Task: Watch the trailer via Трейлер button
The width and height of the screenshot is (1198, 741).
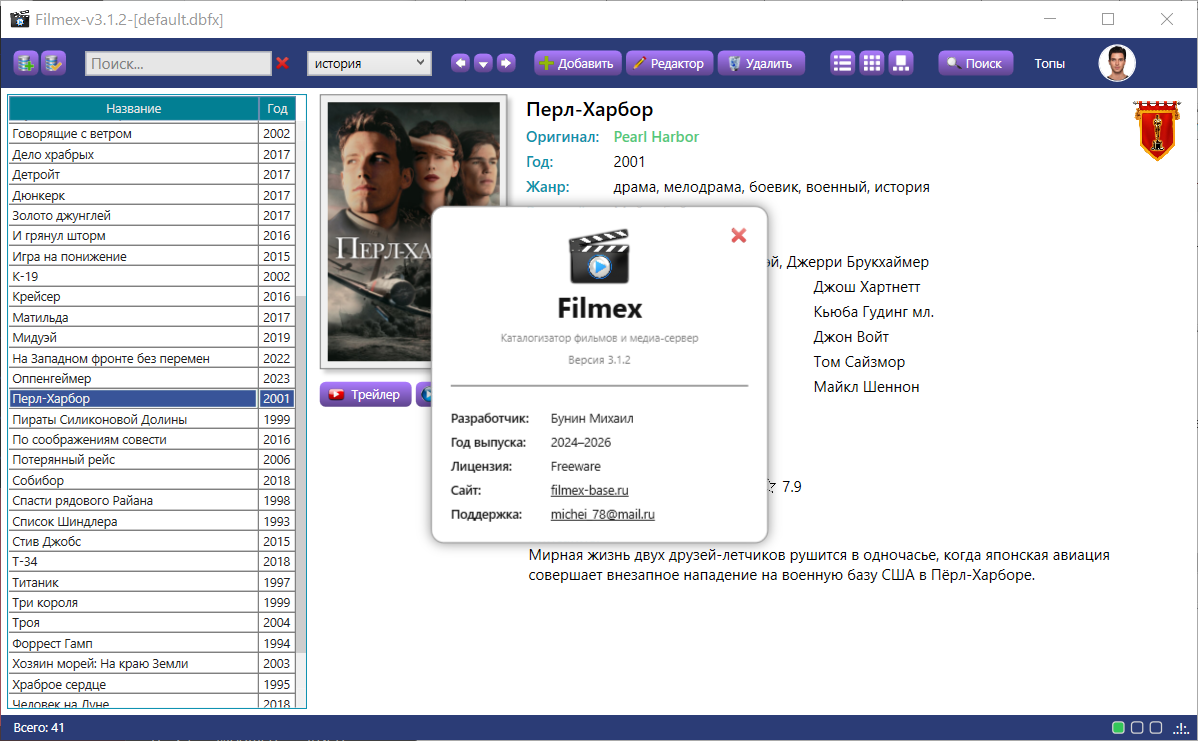Action: point(365,394)
